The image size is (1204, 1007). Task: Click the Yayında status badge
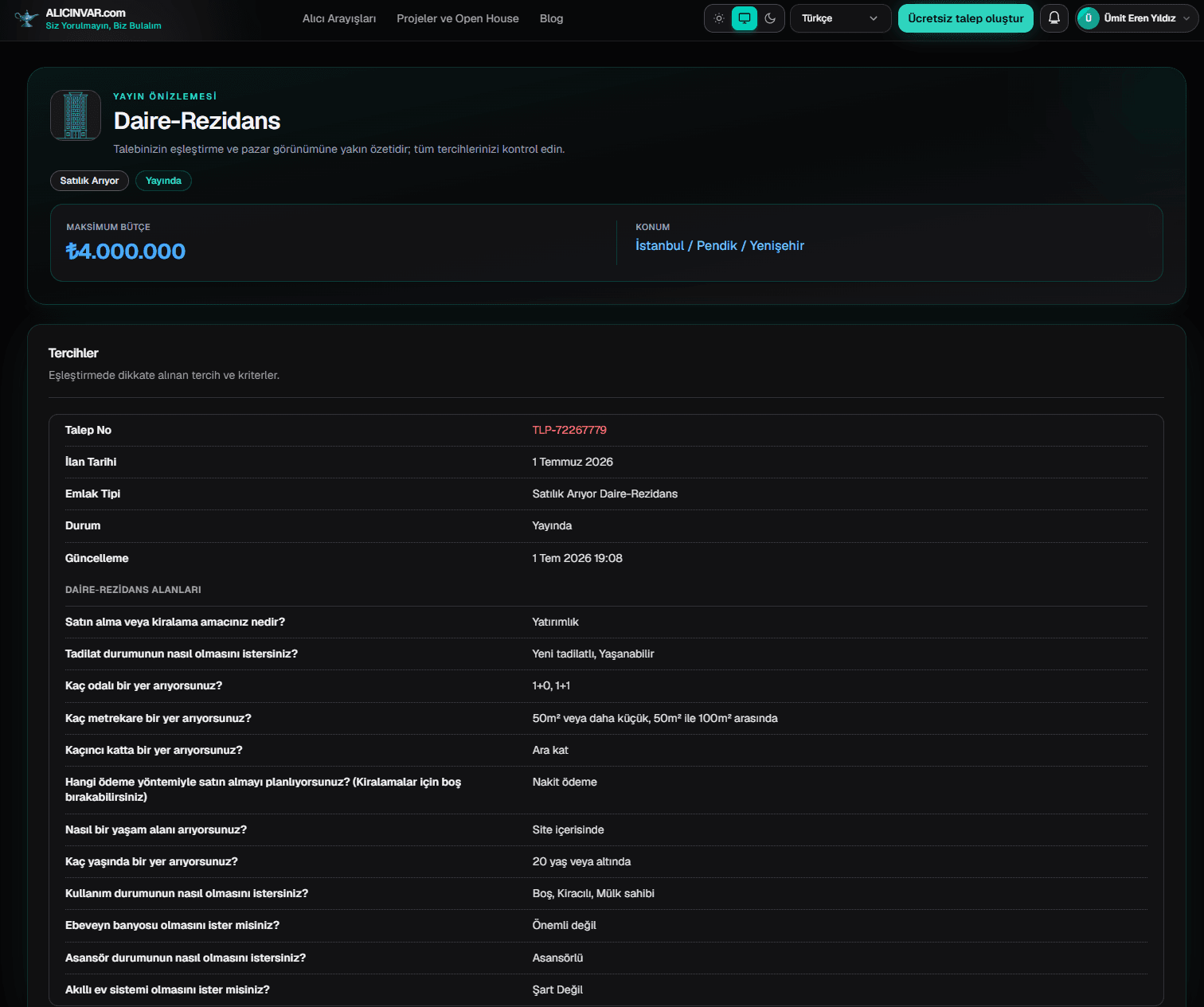(x=163, y=181)
